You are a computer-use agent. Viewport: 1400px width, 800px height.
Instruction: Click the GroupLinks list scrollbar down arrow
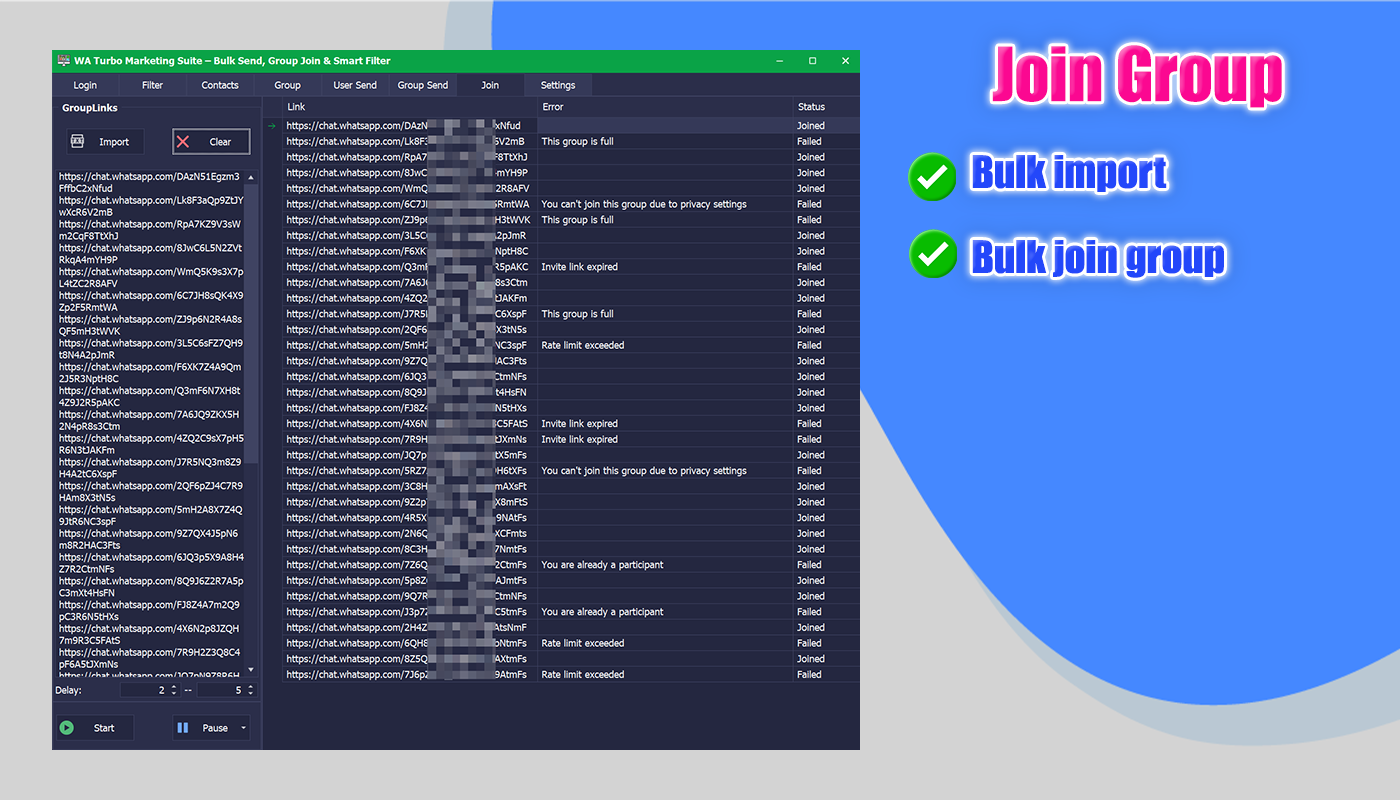[251, 669]
